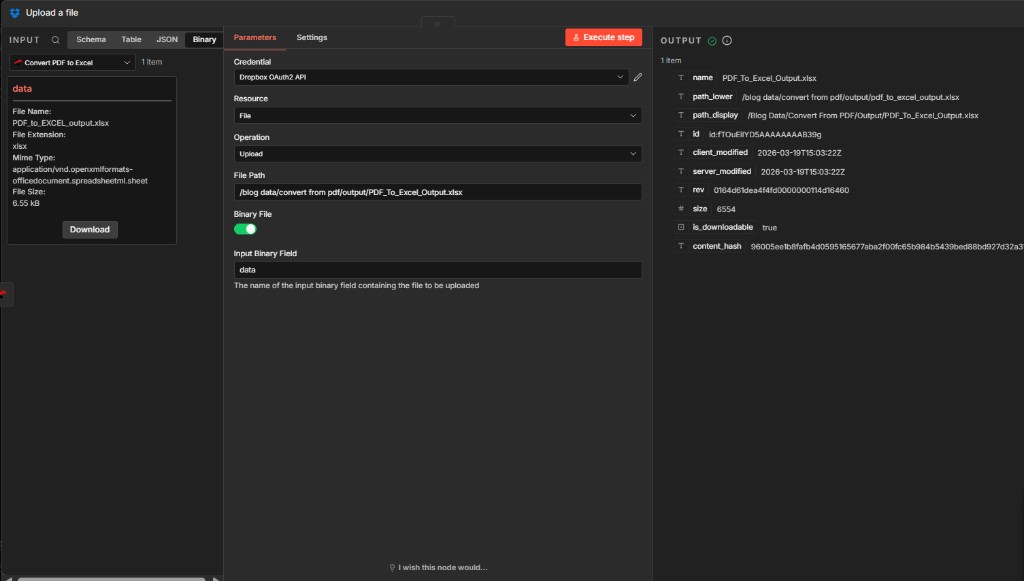The height and width of the screenshot is (581, 1024).
Task: Click the red icon on left edge
Action: tap(4, 293)
